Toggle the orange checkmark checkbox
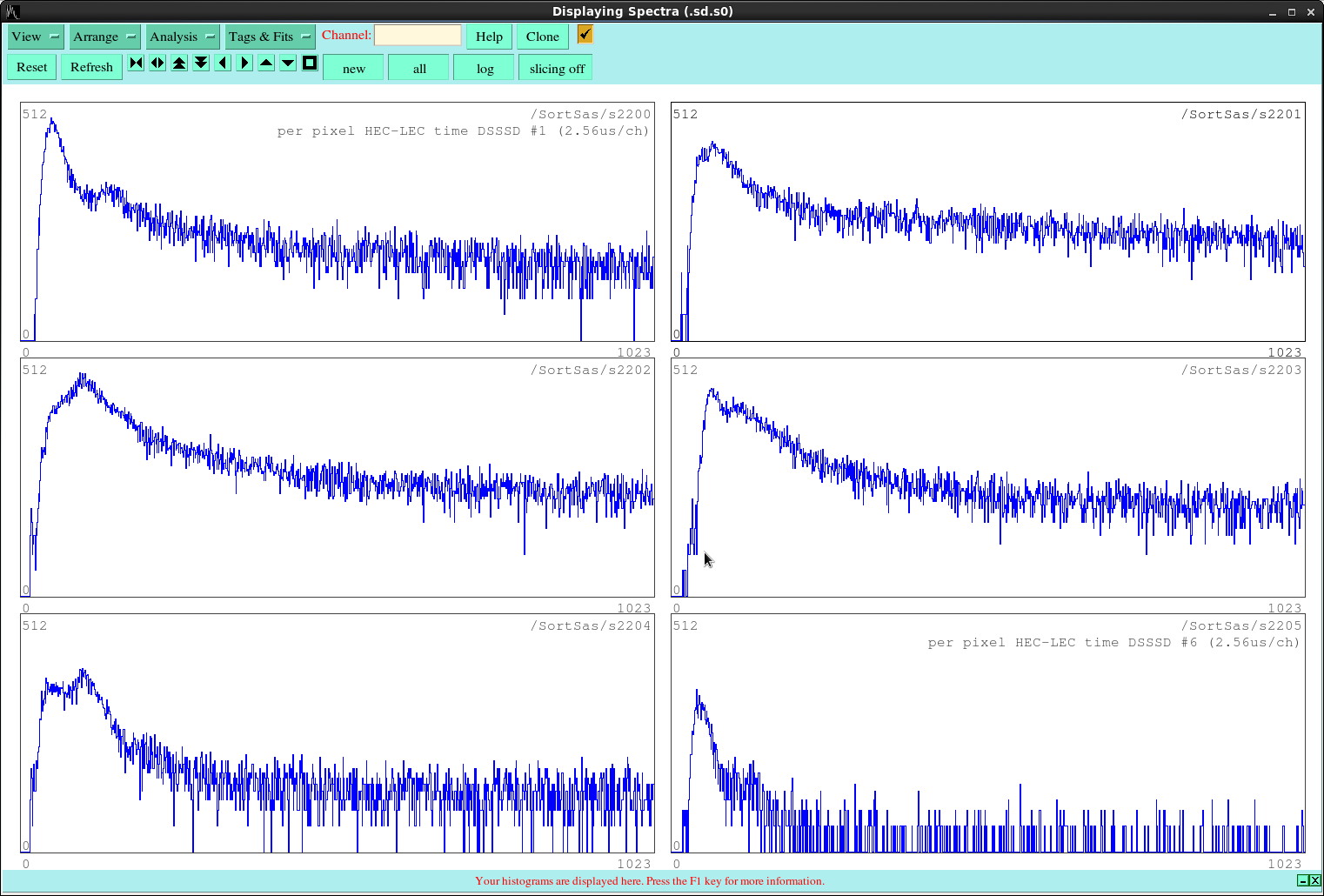This screenshot has height=896, width=1324. pos(585,34)
